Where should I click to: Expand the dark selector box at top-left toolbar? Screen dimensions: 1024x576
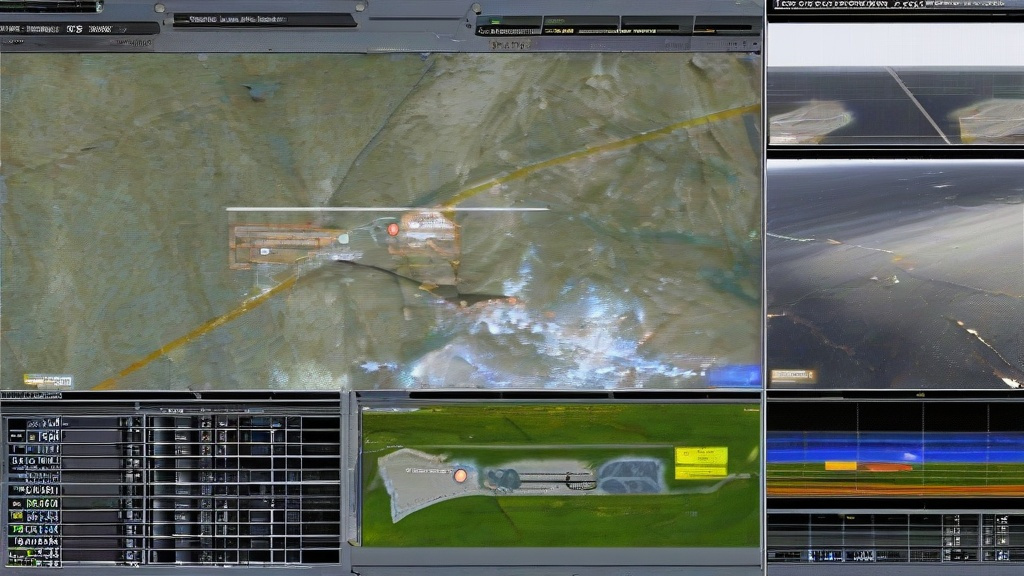tap(80, 29)
